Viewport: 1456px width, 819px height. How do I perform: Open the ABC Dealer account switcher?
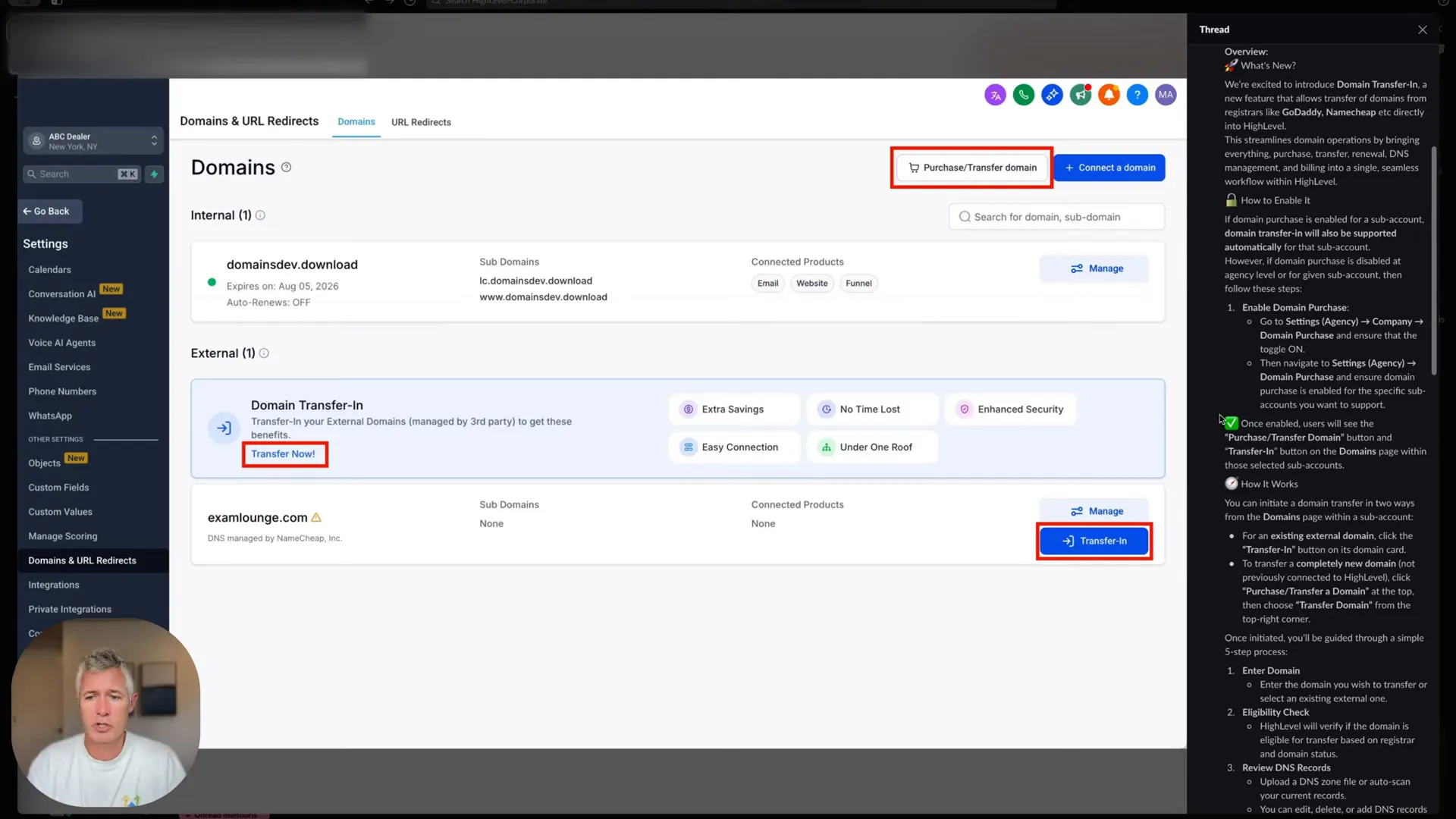(x=93, y=141)
